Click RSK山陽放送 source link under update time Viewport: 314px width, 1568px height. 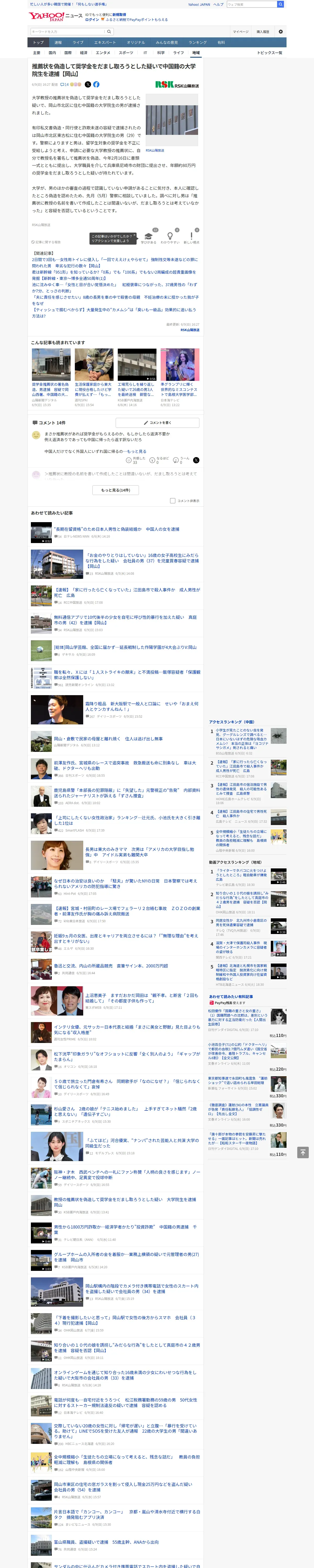point(190,330)
